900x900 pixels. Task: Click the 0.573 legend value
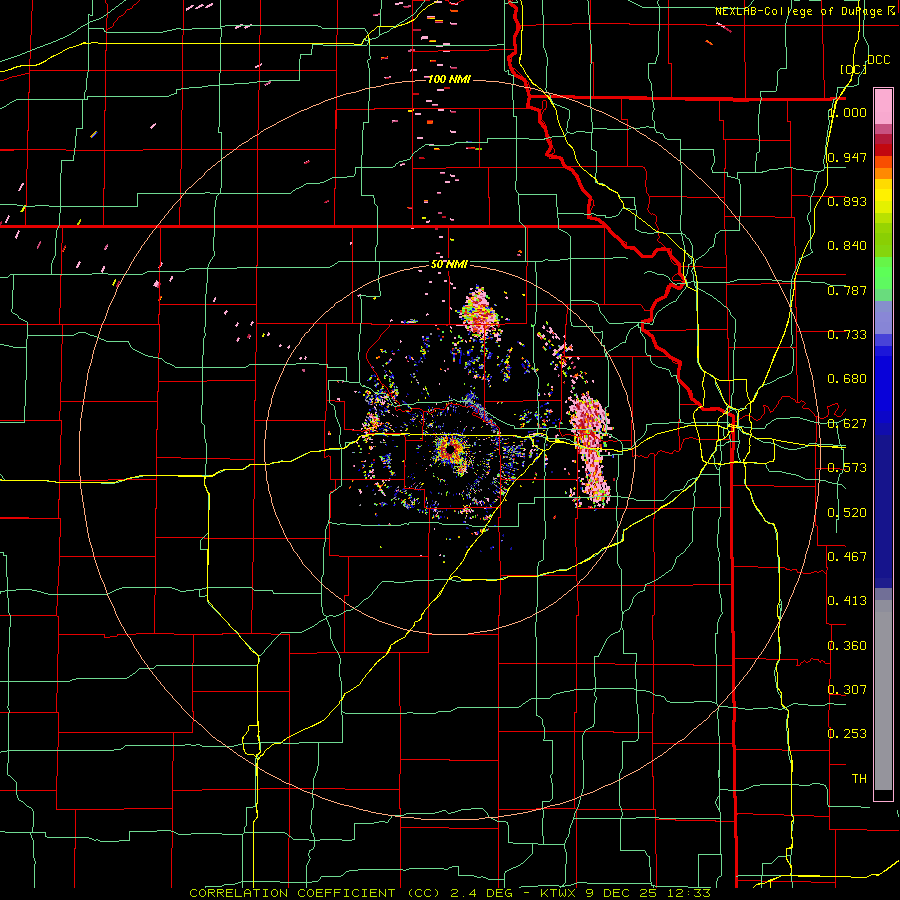point(847,468)
